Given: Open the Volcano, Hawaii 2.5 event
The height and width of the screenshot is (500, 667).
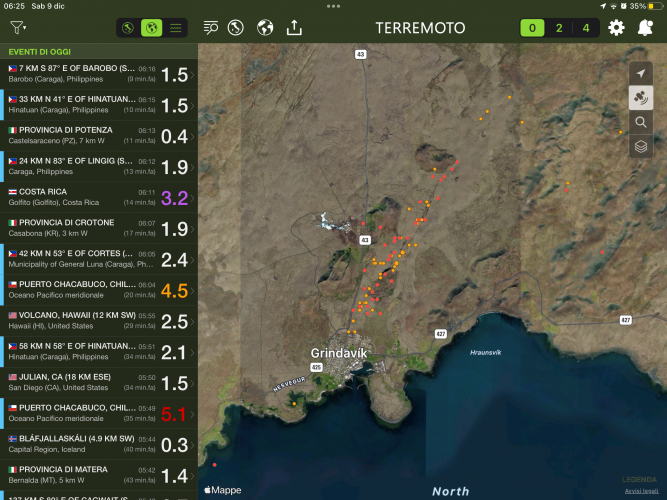Looking at the screenshot, I should (x=98, y=321).
